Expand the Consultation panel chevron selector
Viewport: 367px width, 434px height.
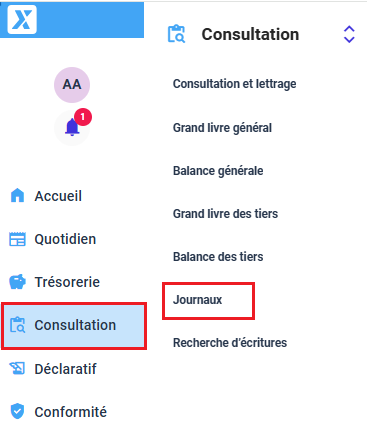pos(349,34)
